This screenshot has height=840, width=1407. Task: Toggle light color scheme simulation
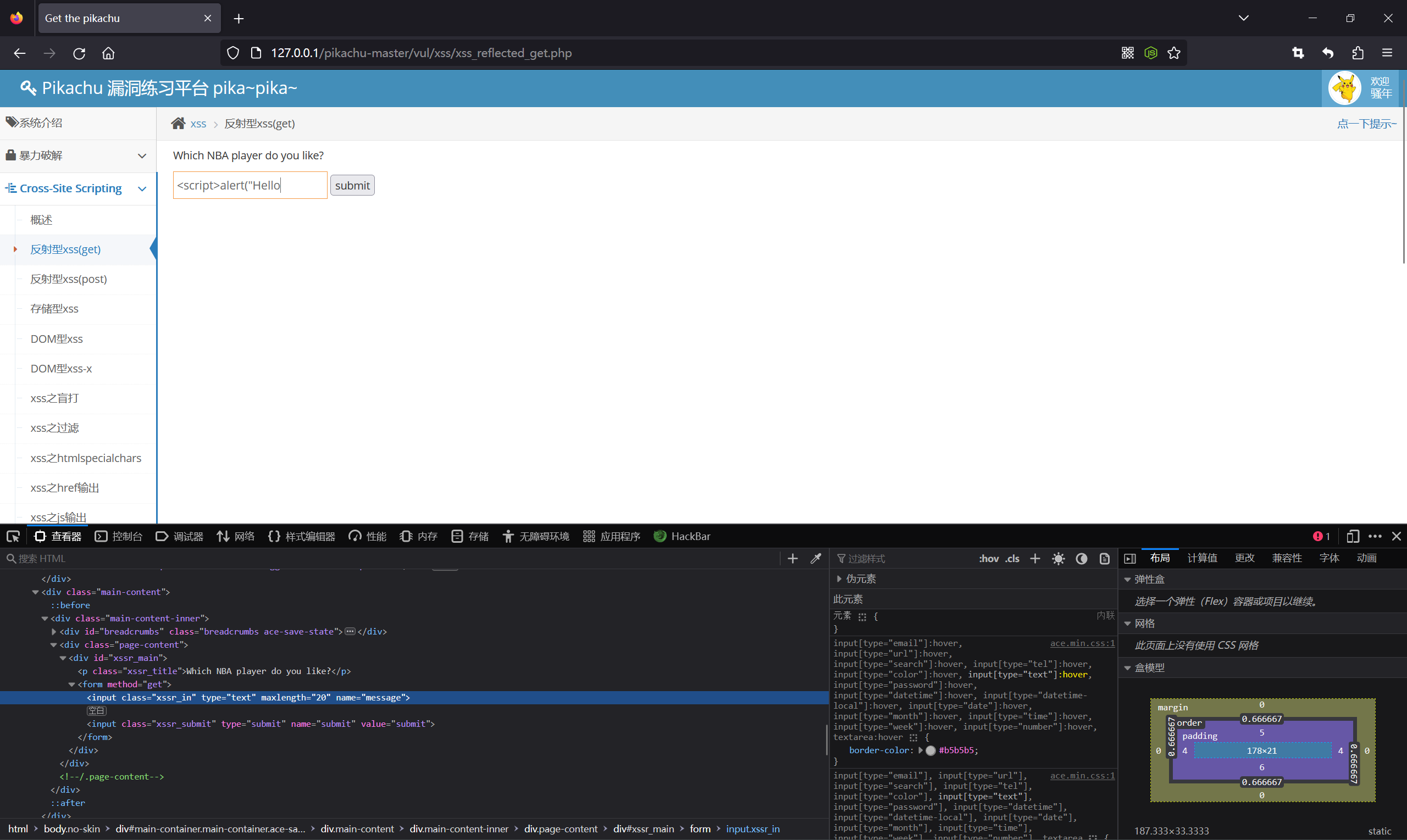(1058, 559)
